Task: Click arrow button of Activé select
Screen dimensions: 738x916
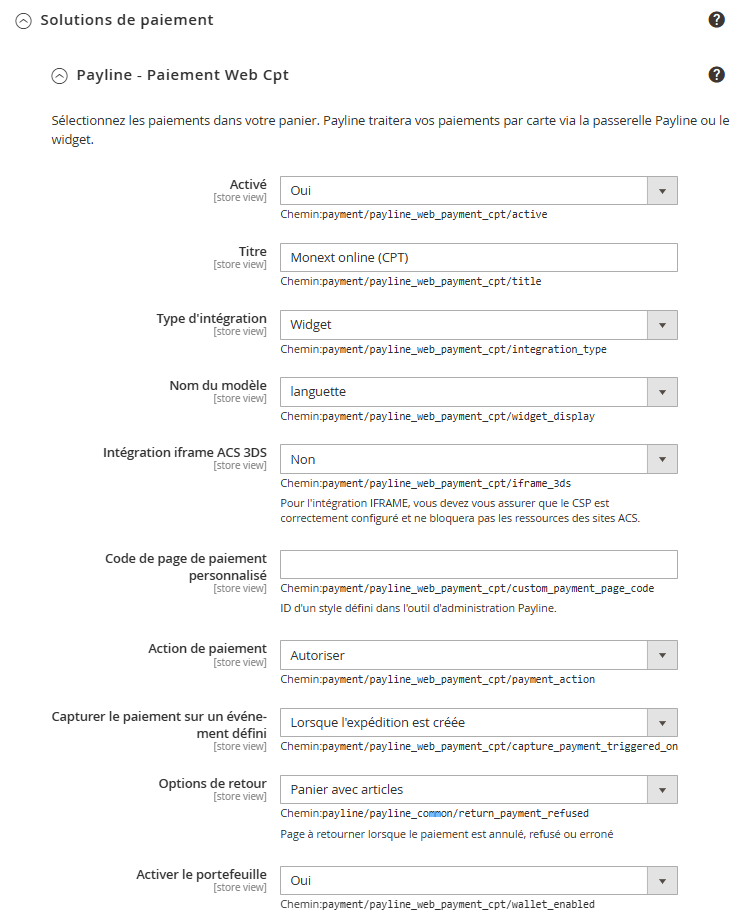Action: [662, 190]
